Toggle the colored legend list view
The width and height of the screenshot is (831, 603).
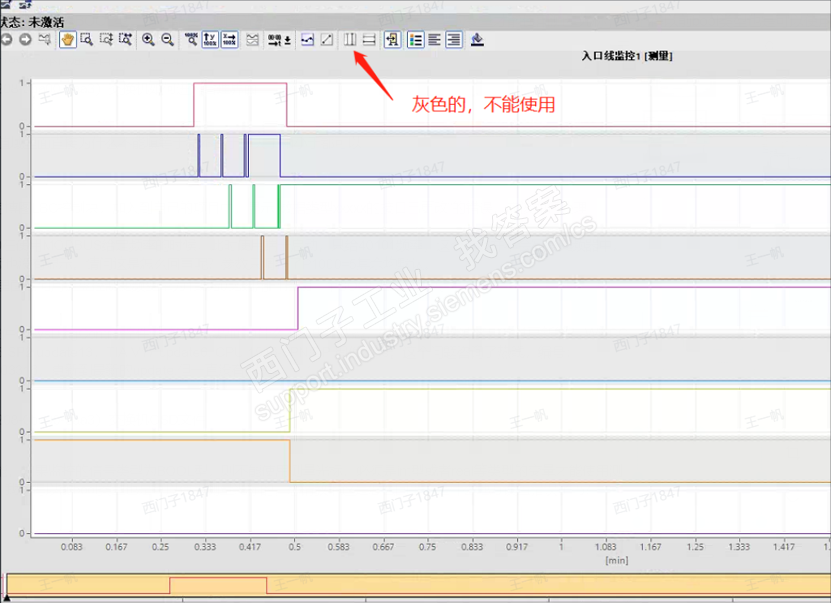416,39
